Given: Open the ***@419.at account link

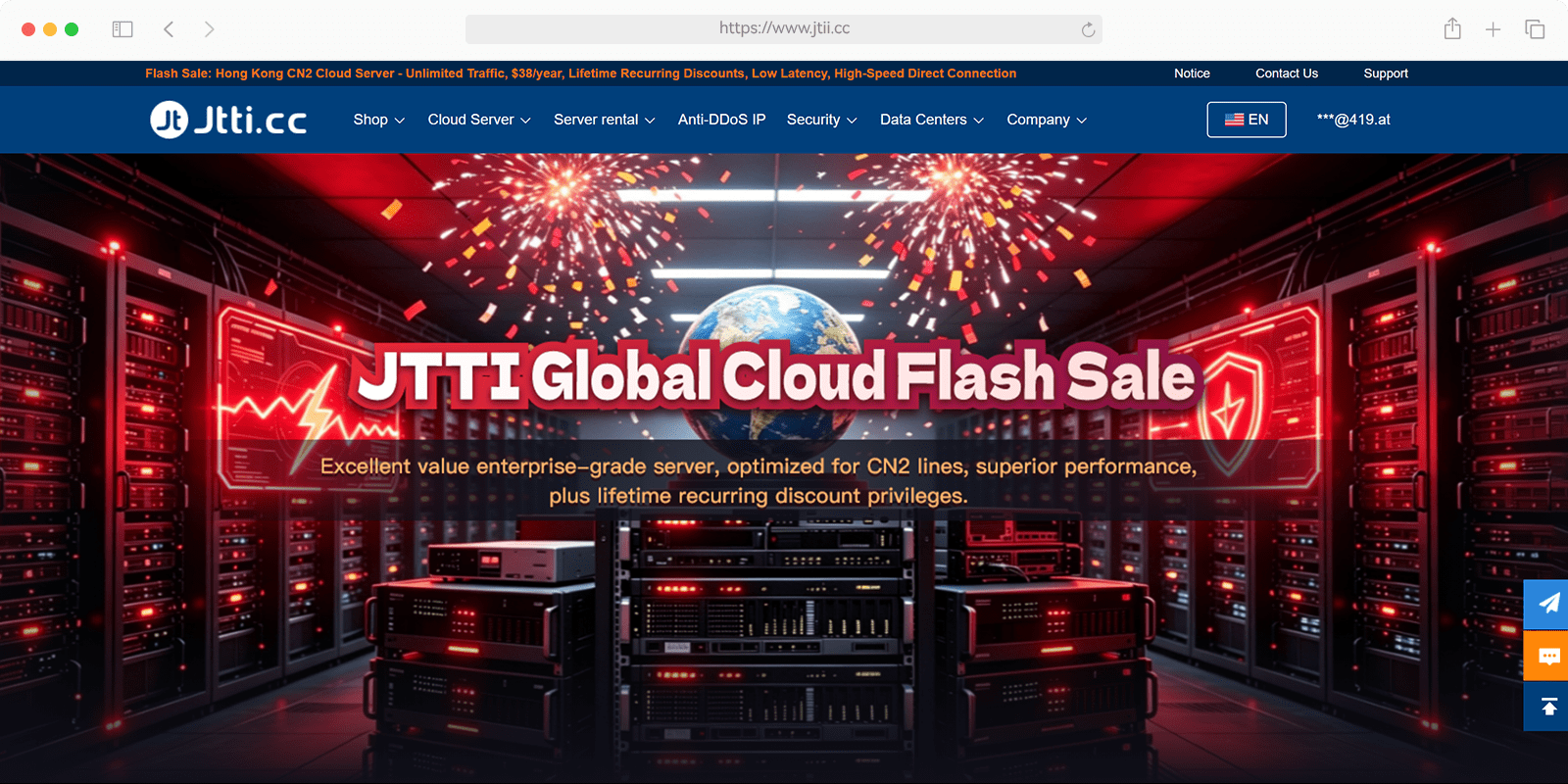Looking at the screenshot, I should pos(1353,120).
